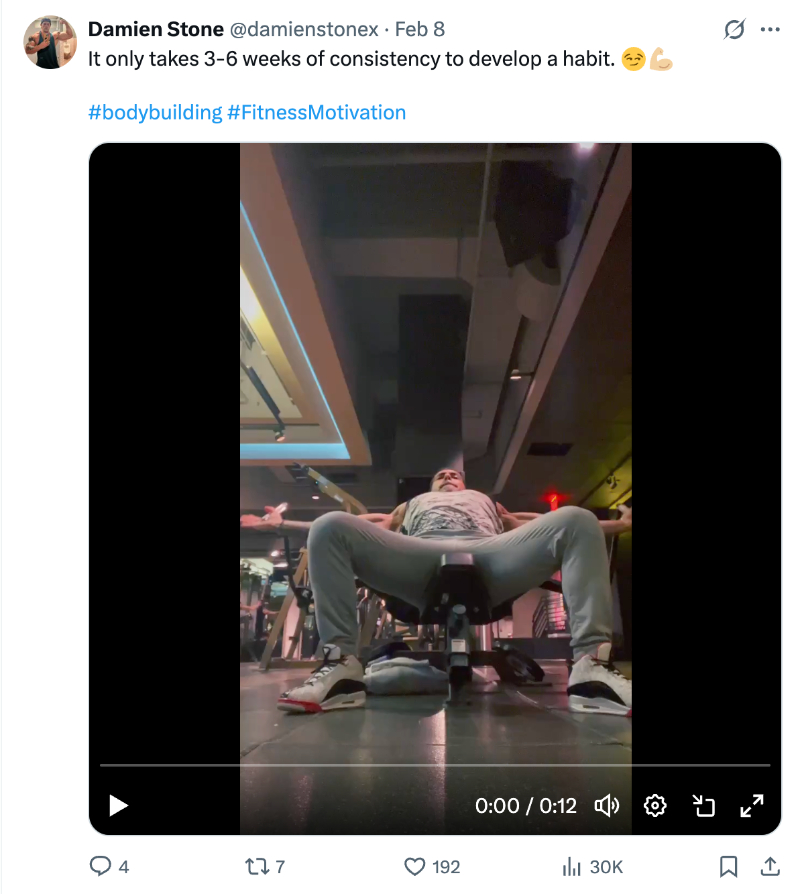Mute the video volume speaker icon
Image resolution: width=800 pixels, height=894 pixels.
607,806
